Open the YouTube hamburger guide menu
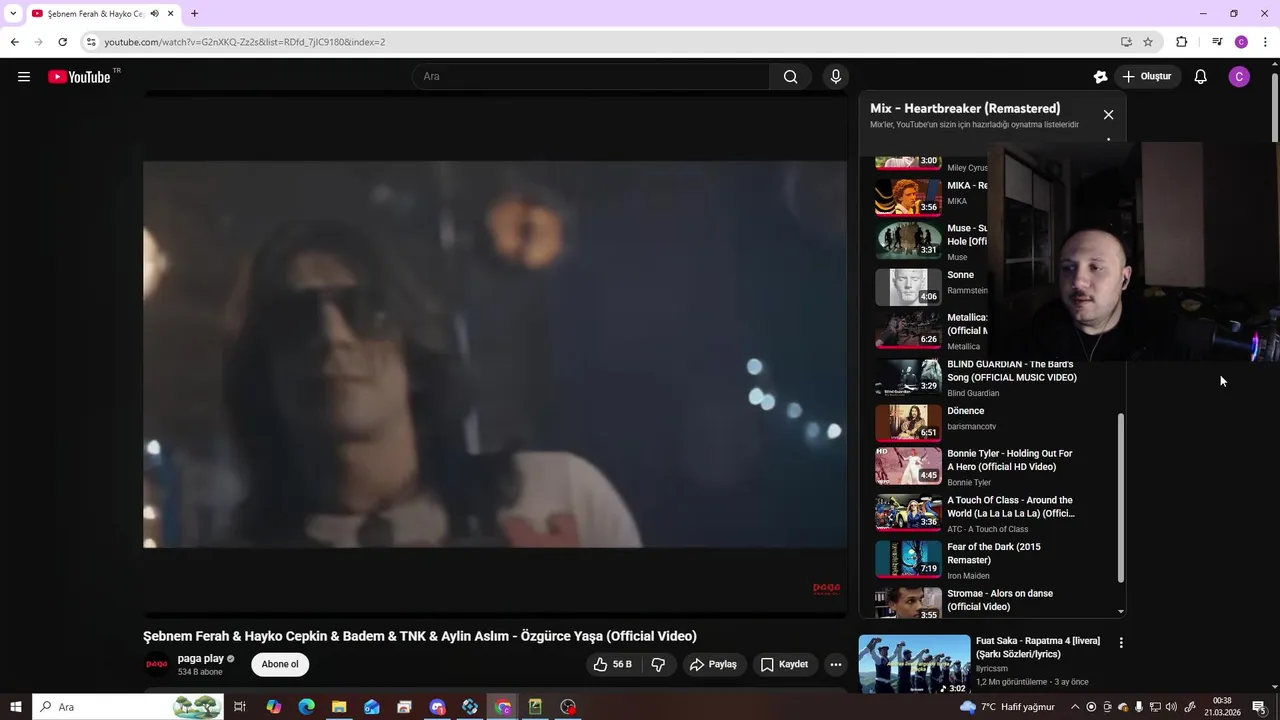This screenshot has height=720, width=1280. pos(24,77)
